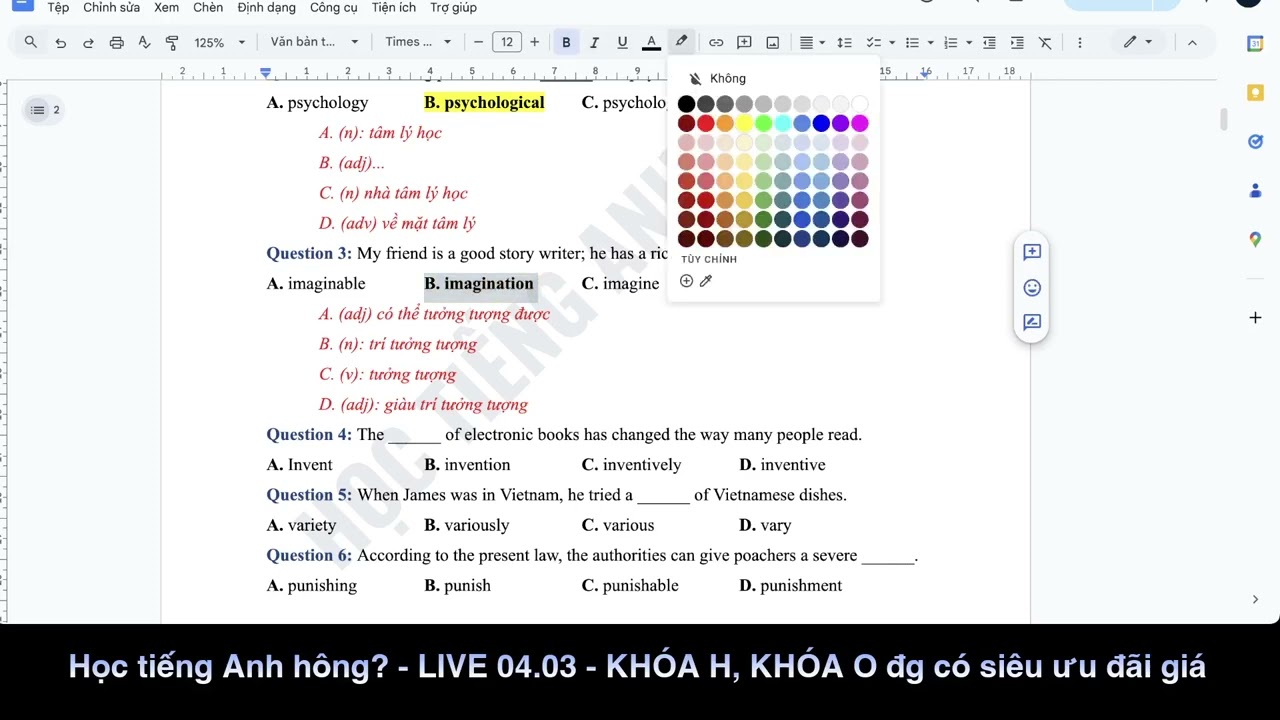This screenshot has width=1280, height=720.
Task: Open the Trợ giúp menu
Action: pos(453,7)
